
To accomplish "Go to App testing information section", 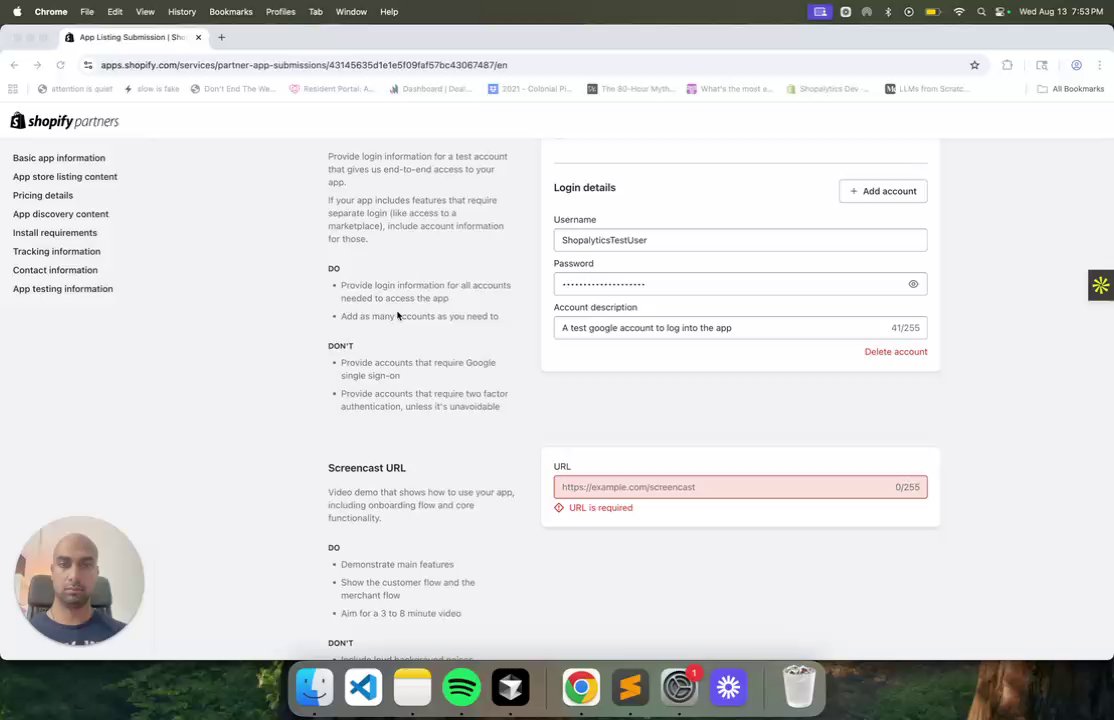I will pyautogui.click(x=63, y=289).
